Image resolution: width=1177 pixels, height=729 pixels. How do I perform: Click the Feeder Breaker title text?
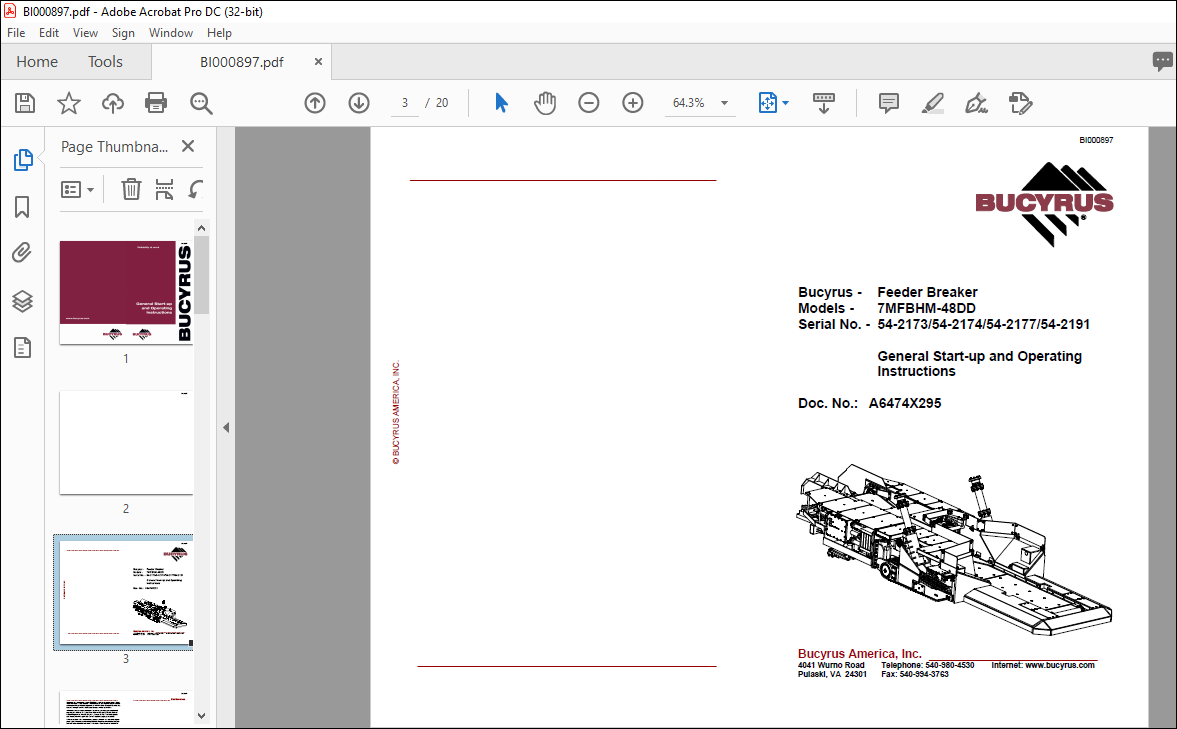927,292
